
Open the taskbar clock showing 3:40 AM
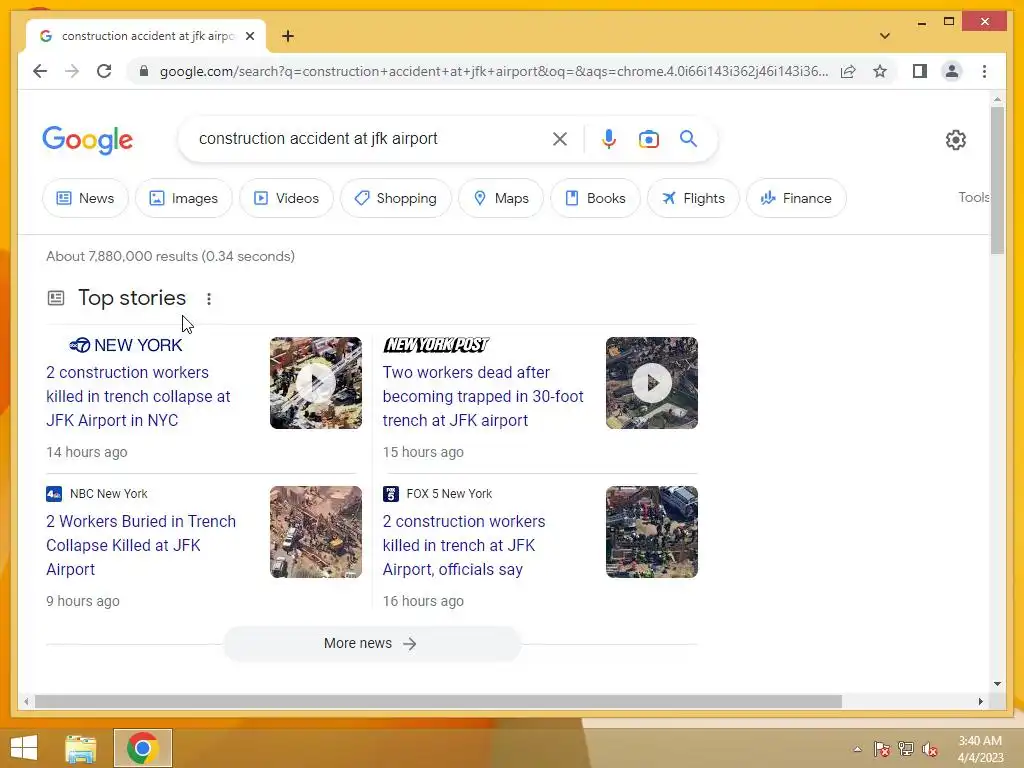coord(980,749)
